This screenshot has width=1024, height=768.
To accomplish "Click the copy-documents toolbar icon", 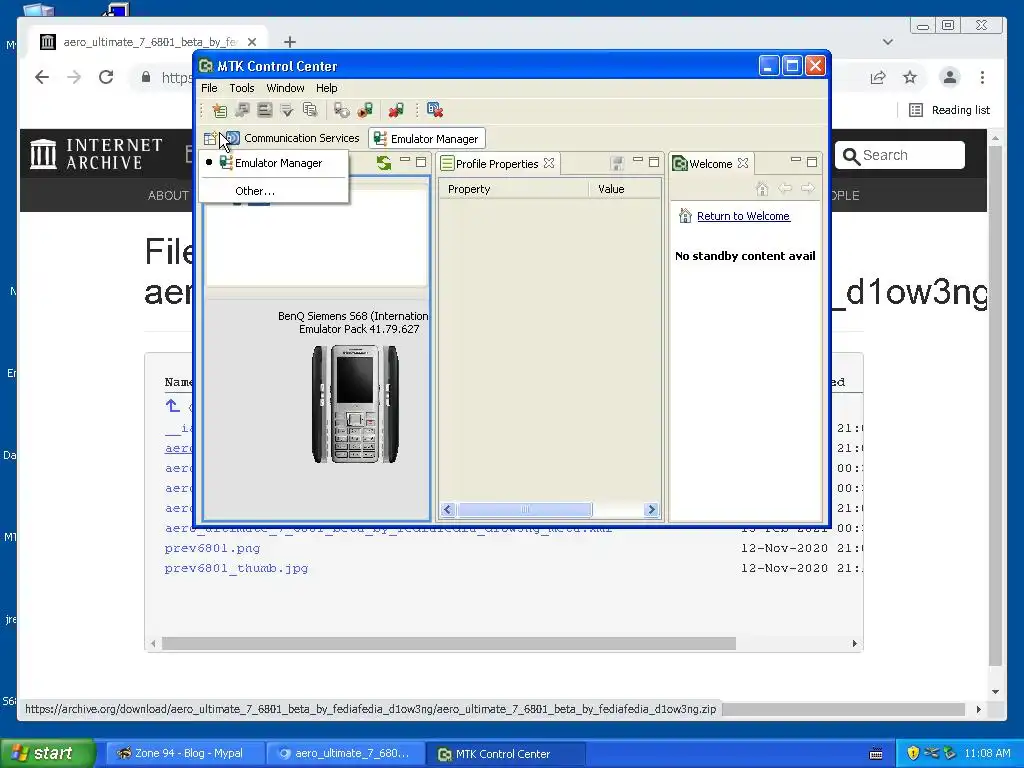I will coord(310,110).
